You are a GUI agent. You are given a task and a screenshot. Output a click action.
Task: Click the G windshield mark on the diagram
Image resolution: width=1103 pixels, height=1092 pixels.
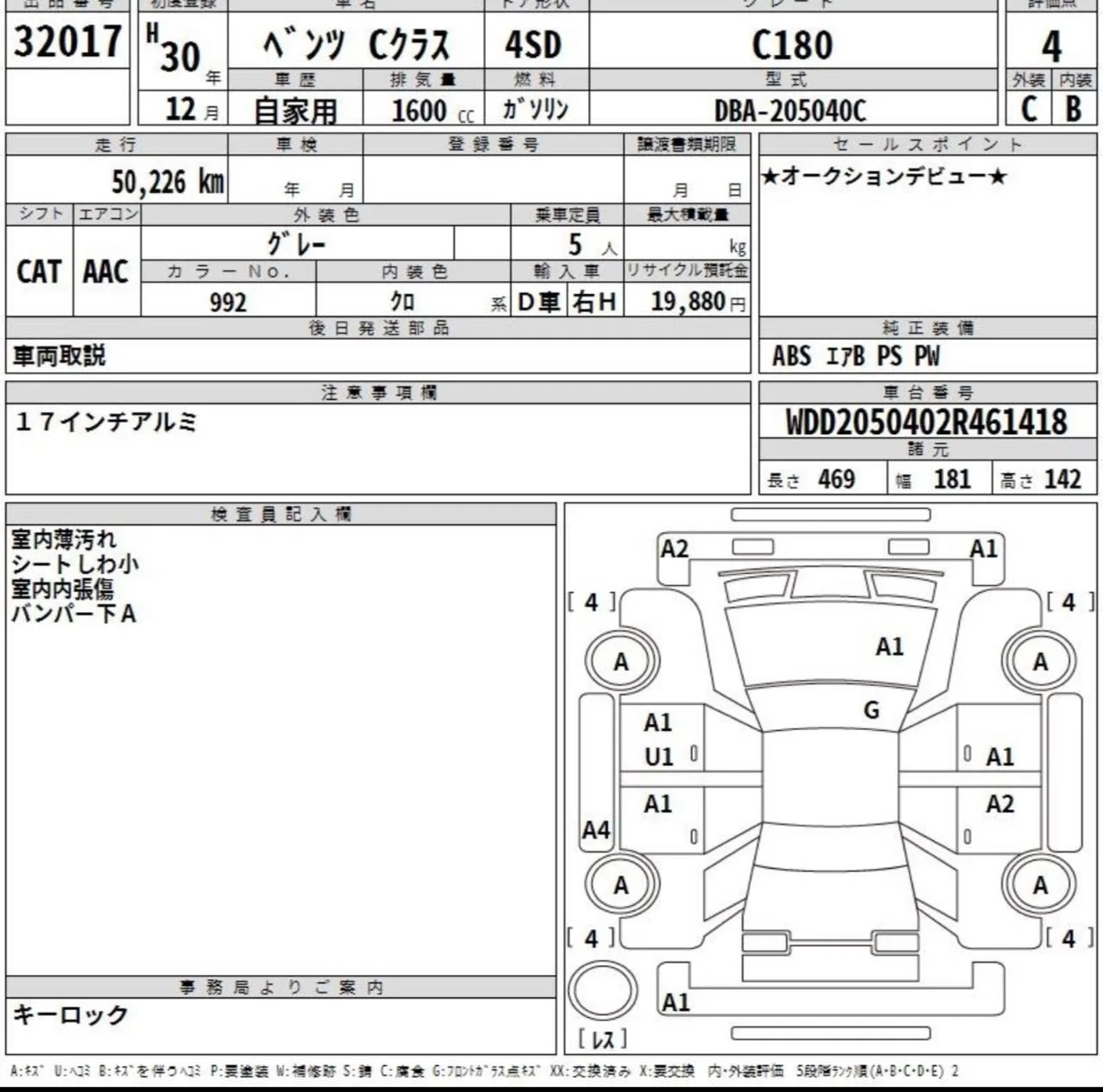[x=871, y=710]
